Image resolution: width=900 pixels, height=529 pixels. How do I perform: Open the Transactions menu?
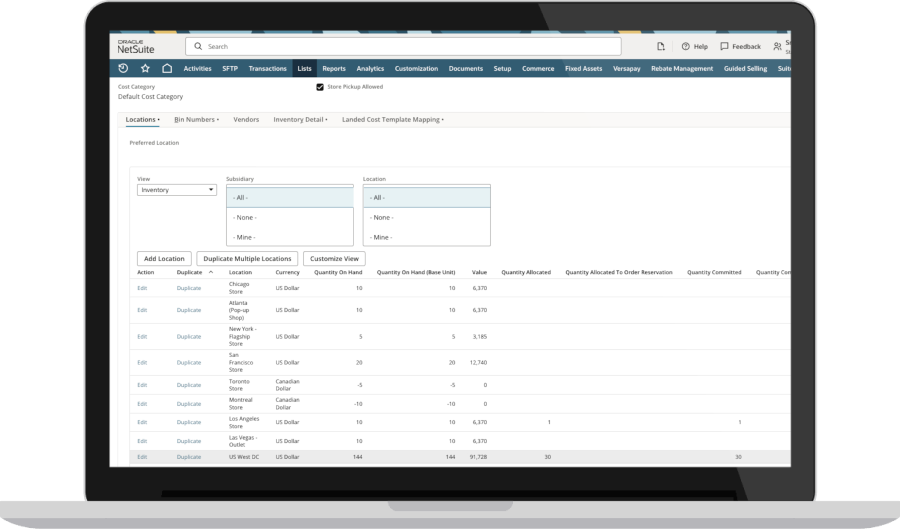coord(267,69)
